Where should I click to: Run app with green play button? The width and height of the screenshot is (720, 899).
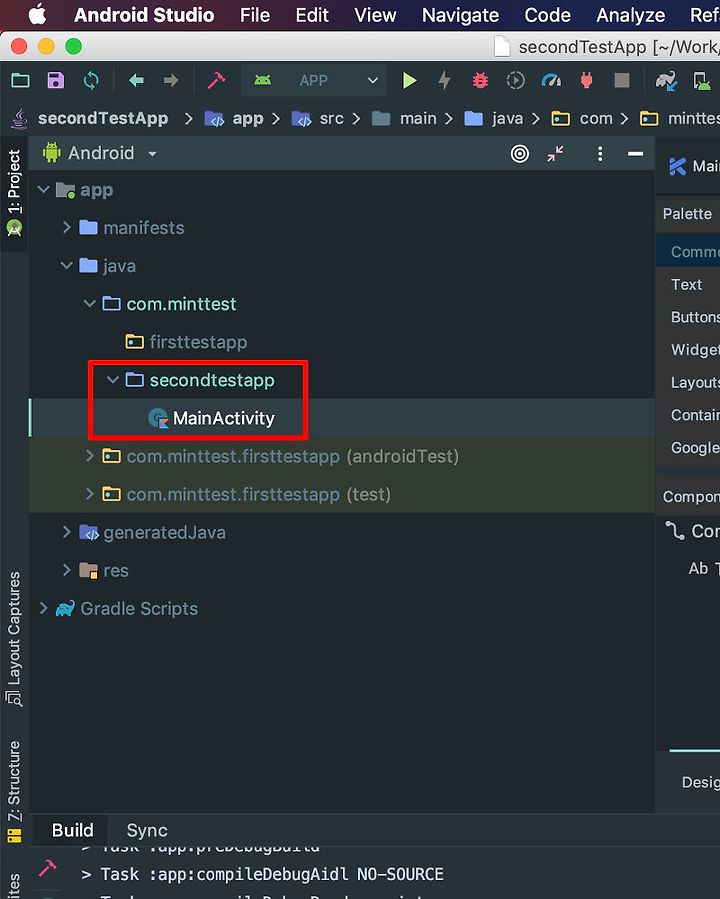[x=409, y=80]
